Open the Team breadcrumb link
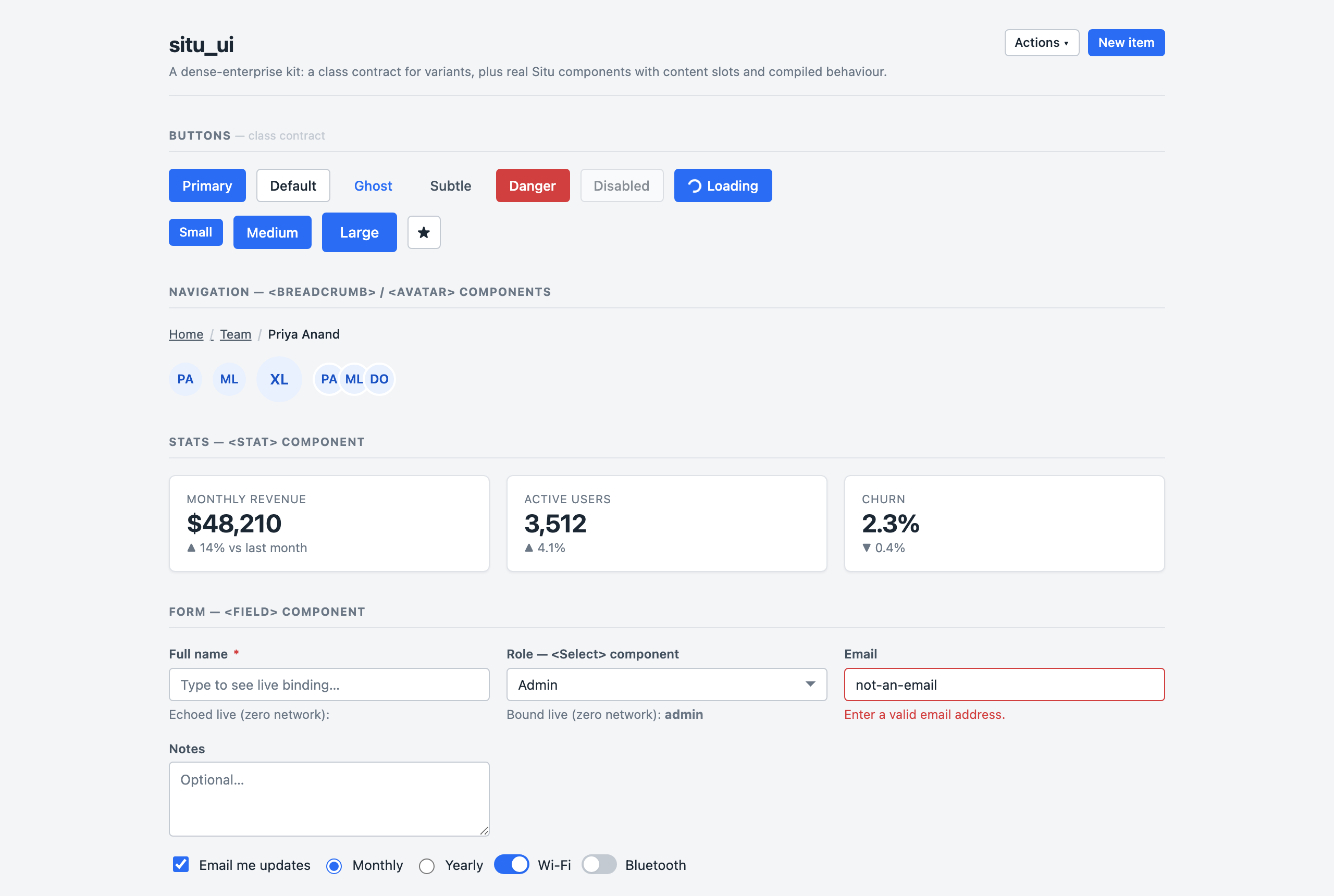The width and height of the screenshot is (1334, 896). 236,334
